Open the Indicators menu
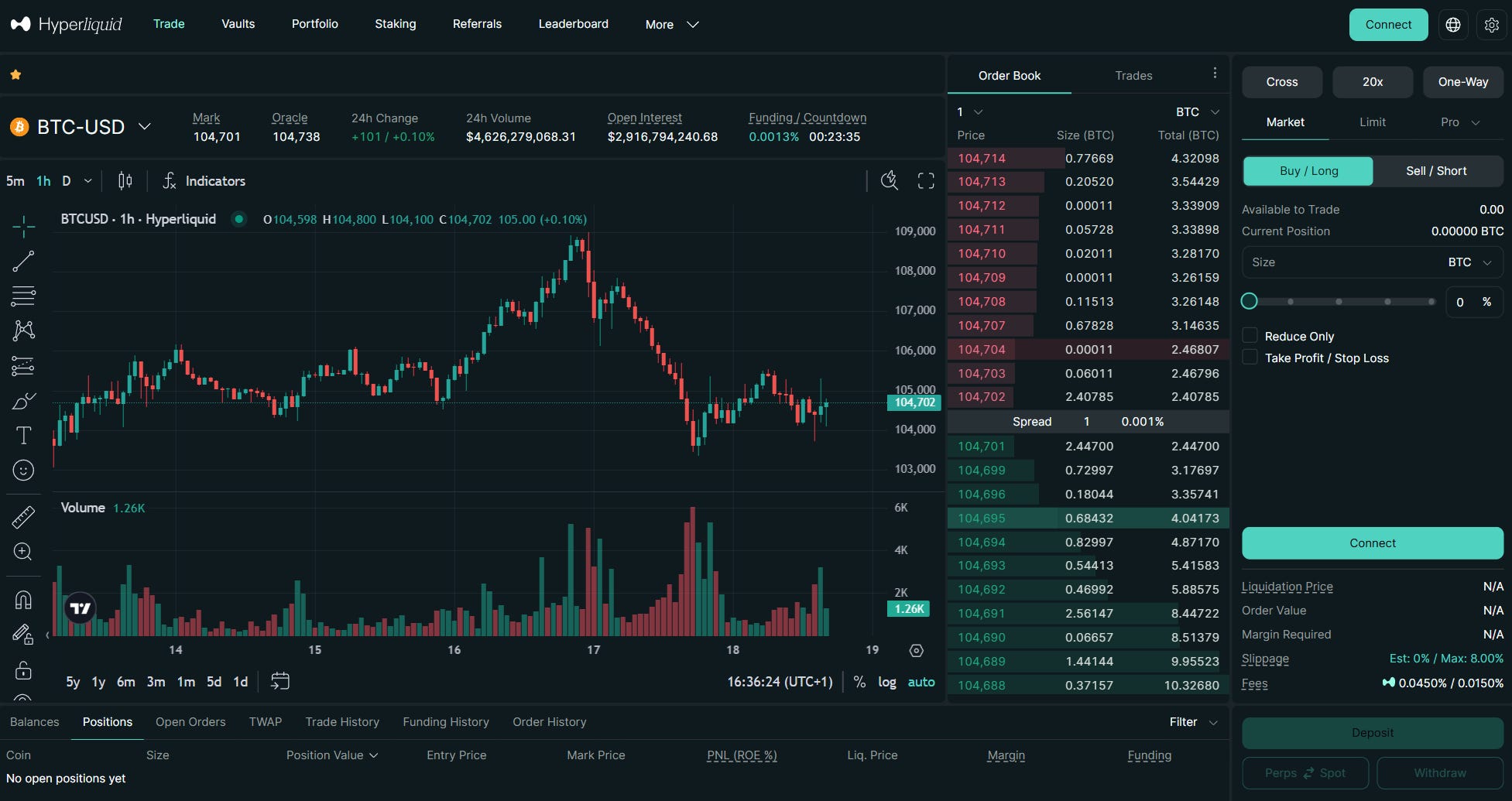The width and height of the screenshot is (1512, 801). [204, 181]
